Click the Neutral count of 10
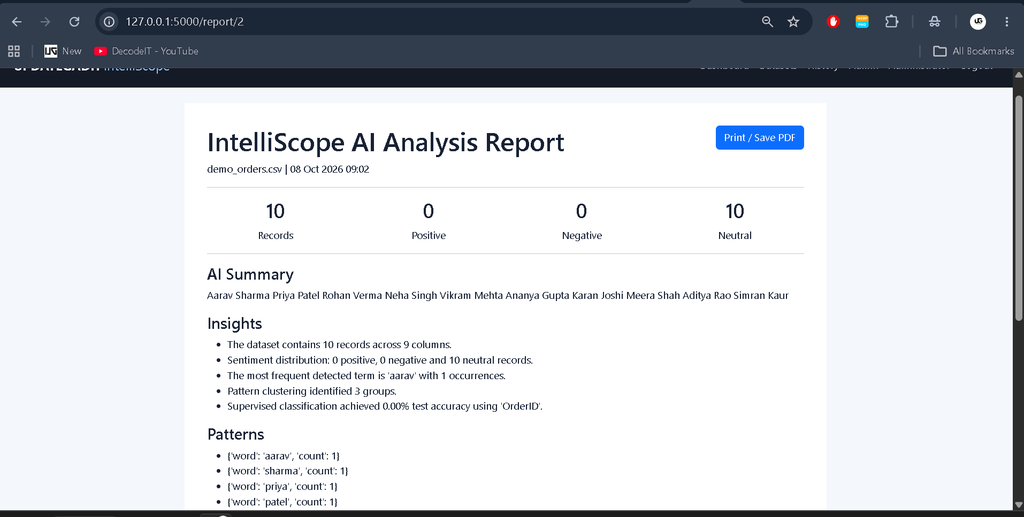Screen dimensions: 1024x517 pyautogui.click(x=735, y=211)
